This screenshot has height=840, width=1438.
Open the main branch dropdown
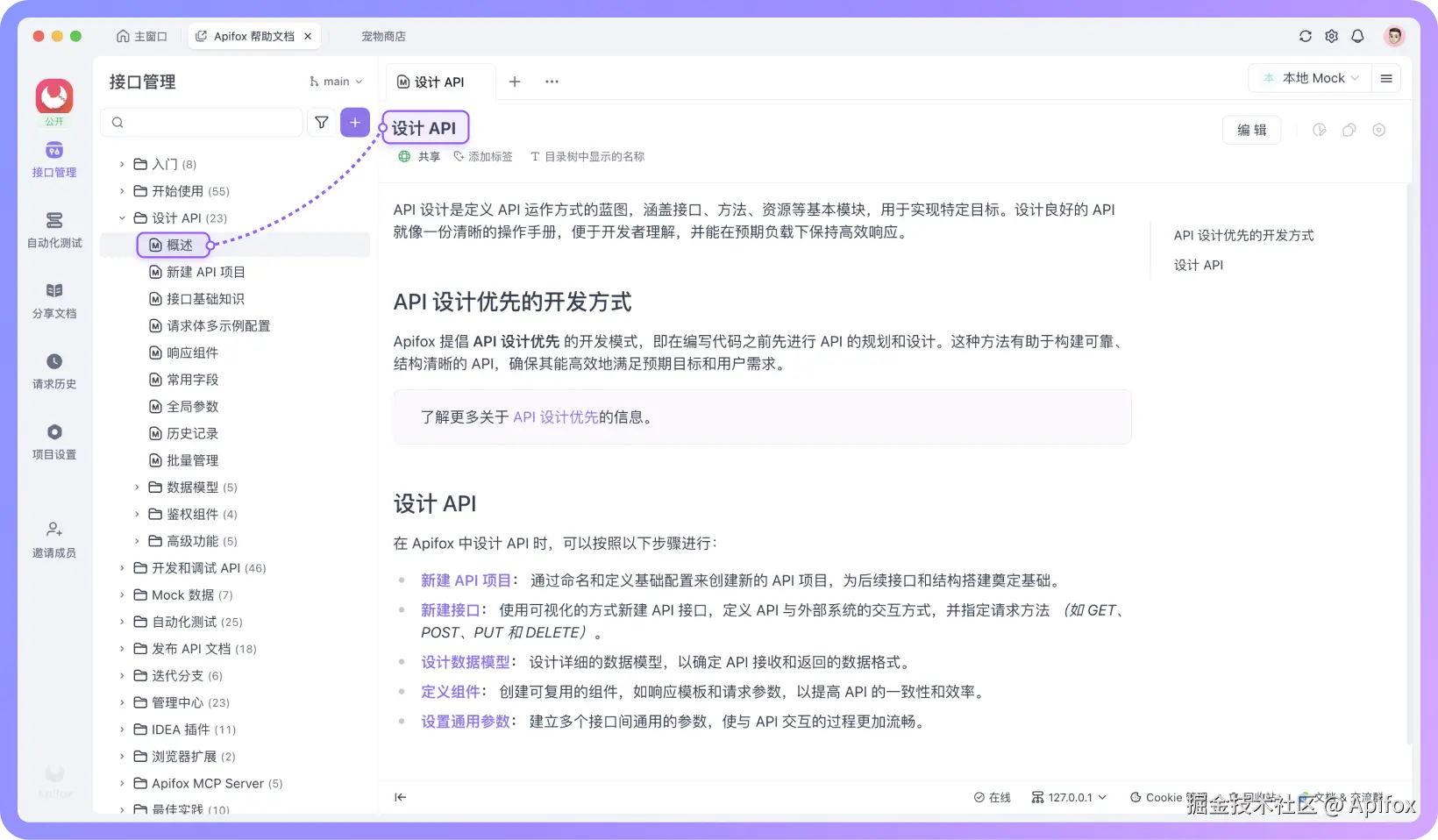pos(336,82)
